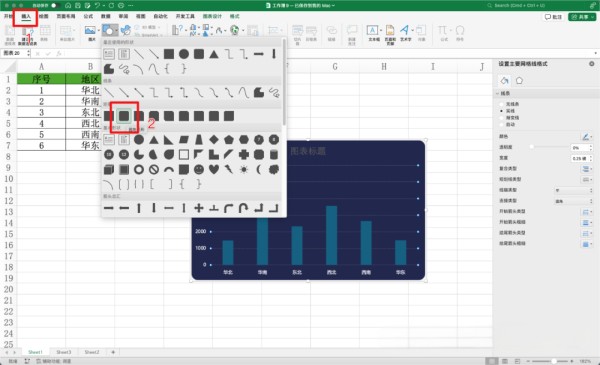The height and width of the screenshot is (365, 600).
Task: Select the Moon crescent shape
Action: [259, 169]
